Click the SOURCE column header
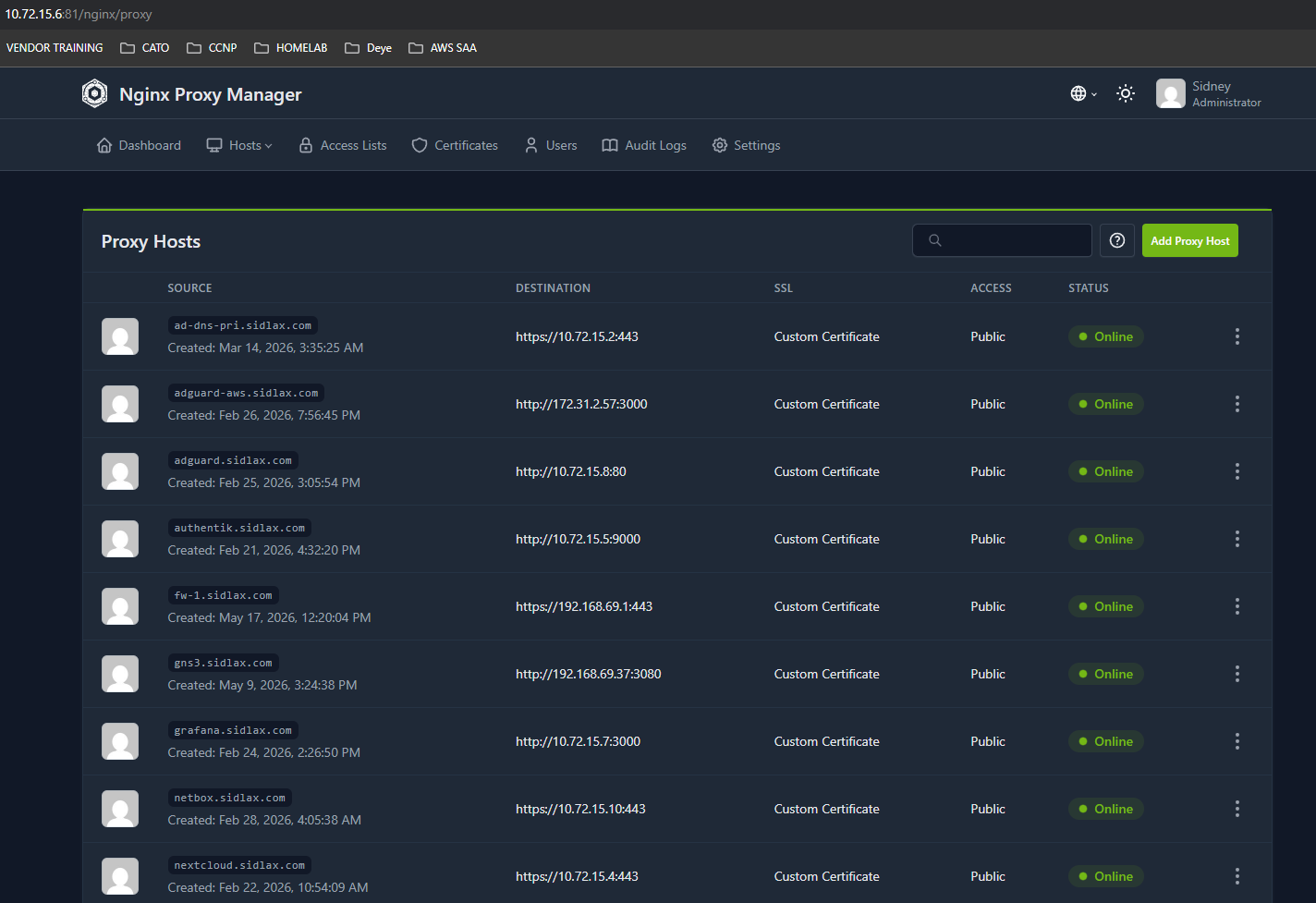This screenshot has width=1316, height=903. point(189,288)
